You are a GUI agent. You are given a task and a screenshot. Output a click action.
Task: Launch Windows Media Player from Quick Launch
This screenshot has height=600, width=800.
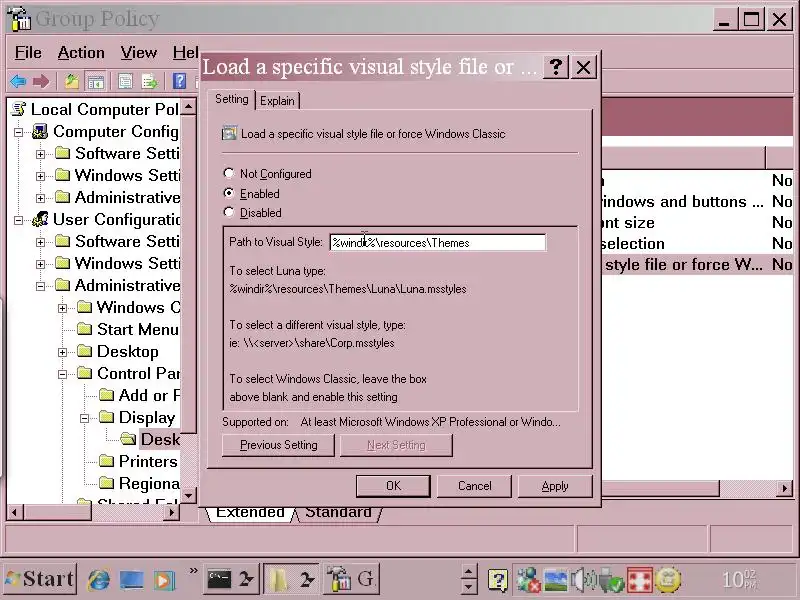click(x=163, y=580)
